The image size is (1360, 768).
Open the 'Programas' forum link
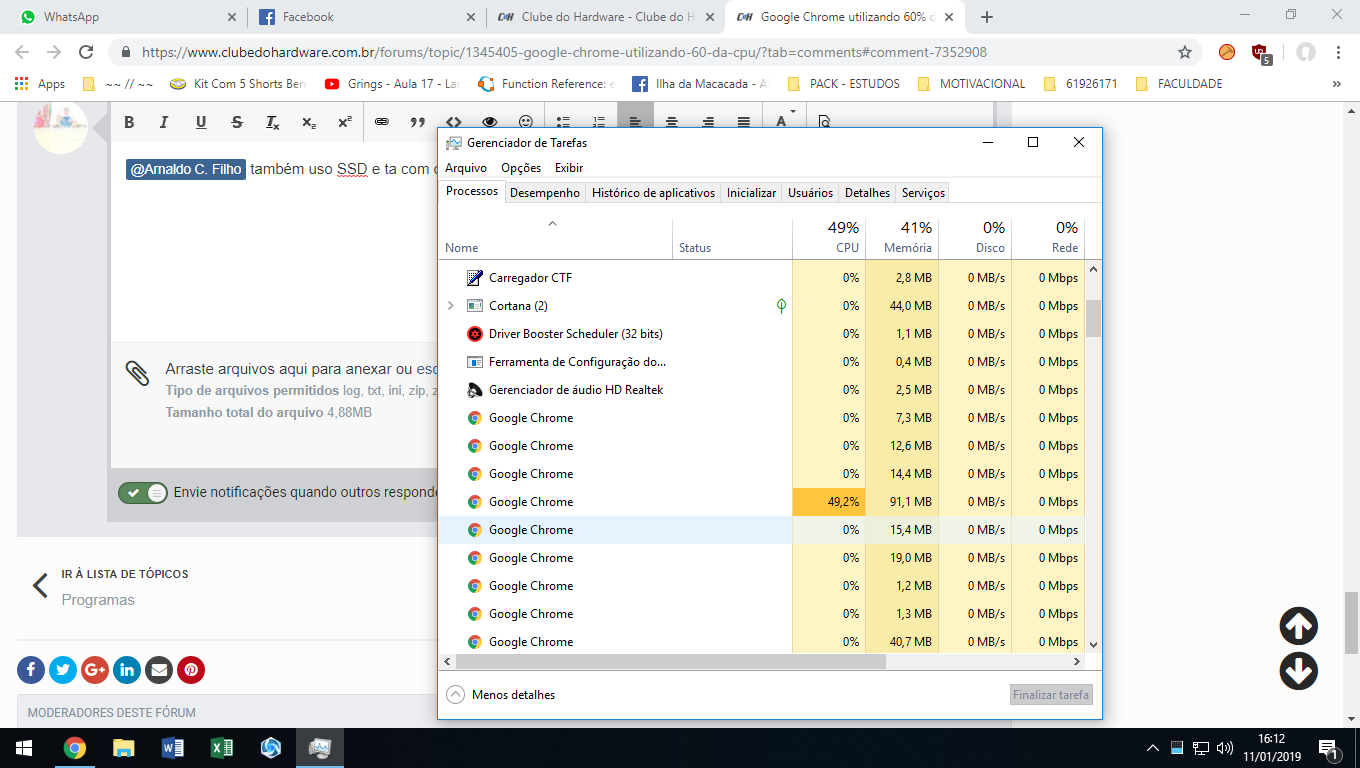point(98,600)
